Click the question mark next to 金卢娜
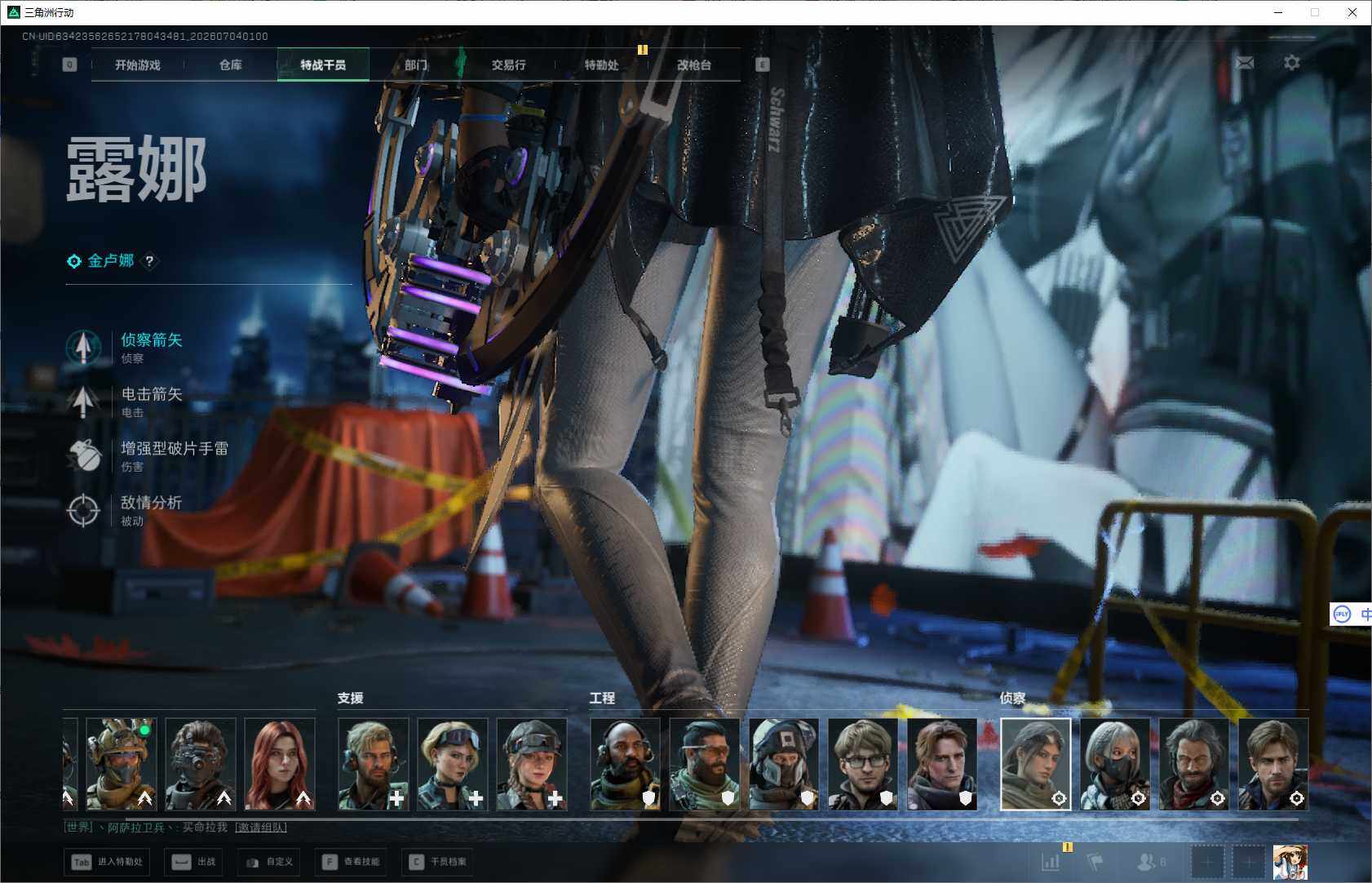This screenshot has height=883, width=1372. click(149, 261)
